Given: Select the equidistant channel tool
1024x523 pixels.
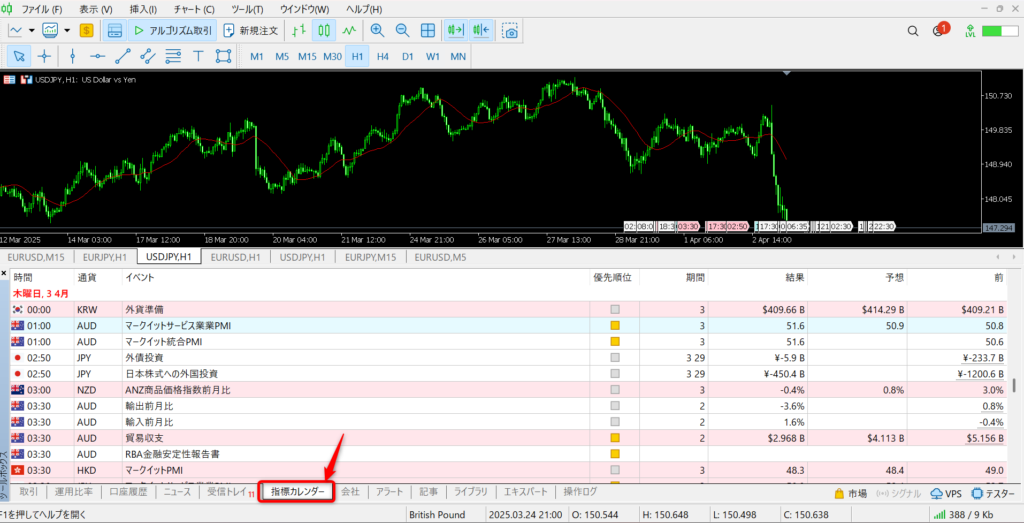Looking at the screenshot, I should pyautogui.click(x=148, y=56).
